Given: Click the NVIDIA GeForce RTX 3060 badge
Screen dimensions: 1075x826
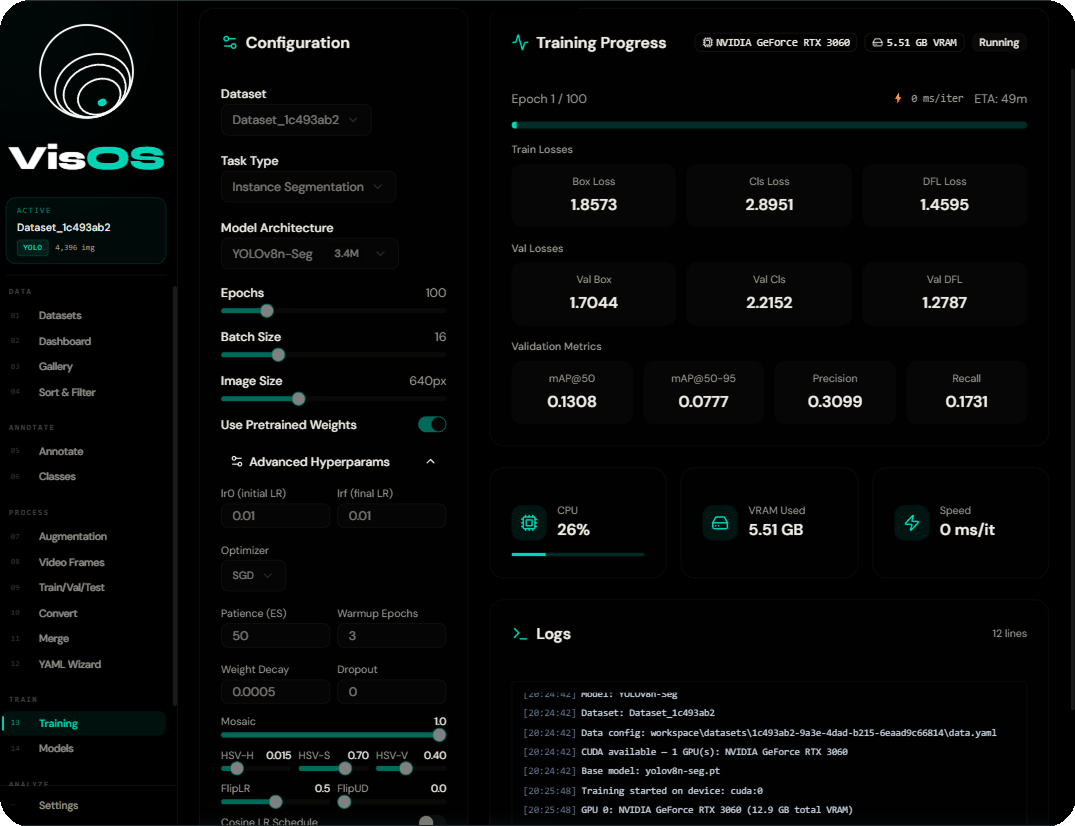Looking at the screenshot, I should point(776,42).
